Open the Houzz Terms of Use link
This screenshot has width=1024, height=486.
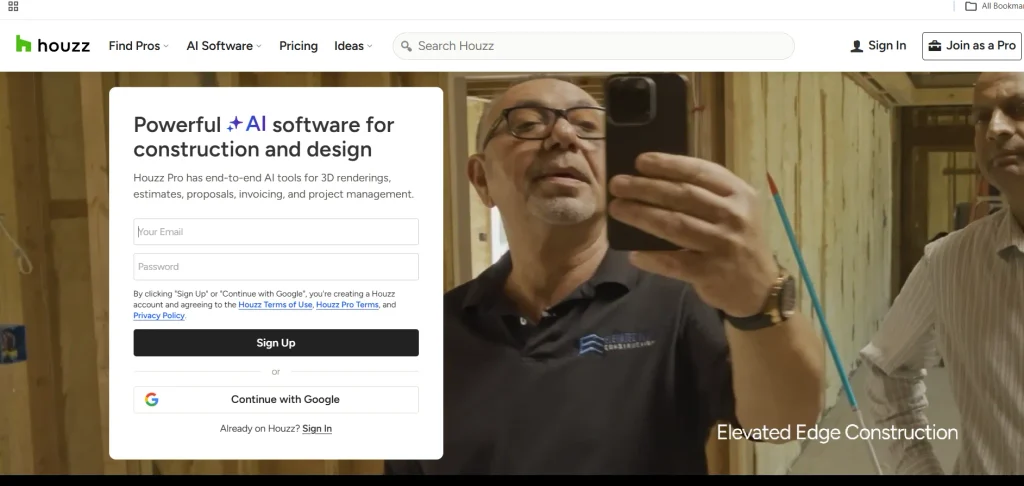276,305
